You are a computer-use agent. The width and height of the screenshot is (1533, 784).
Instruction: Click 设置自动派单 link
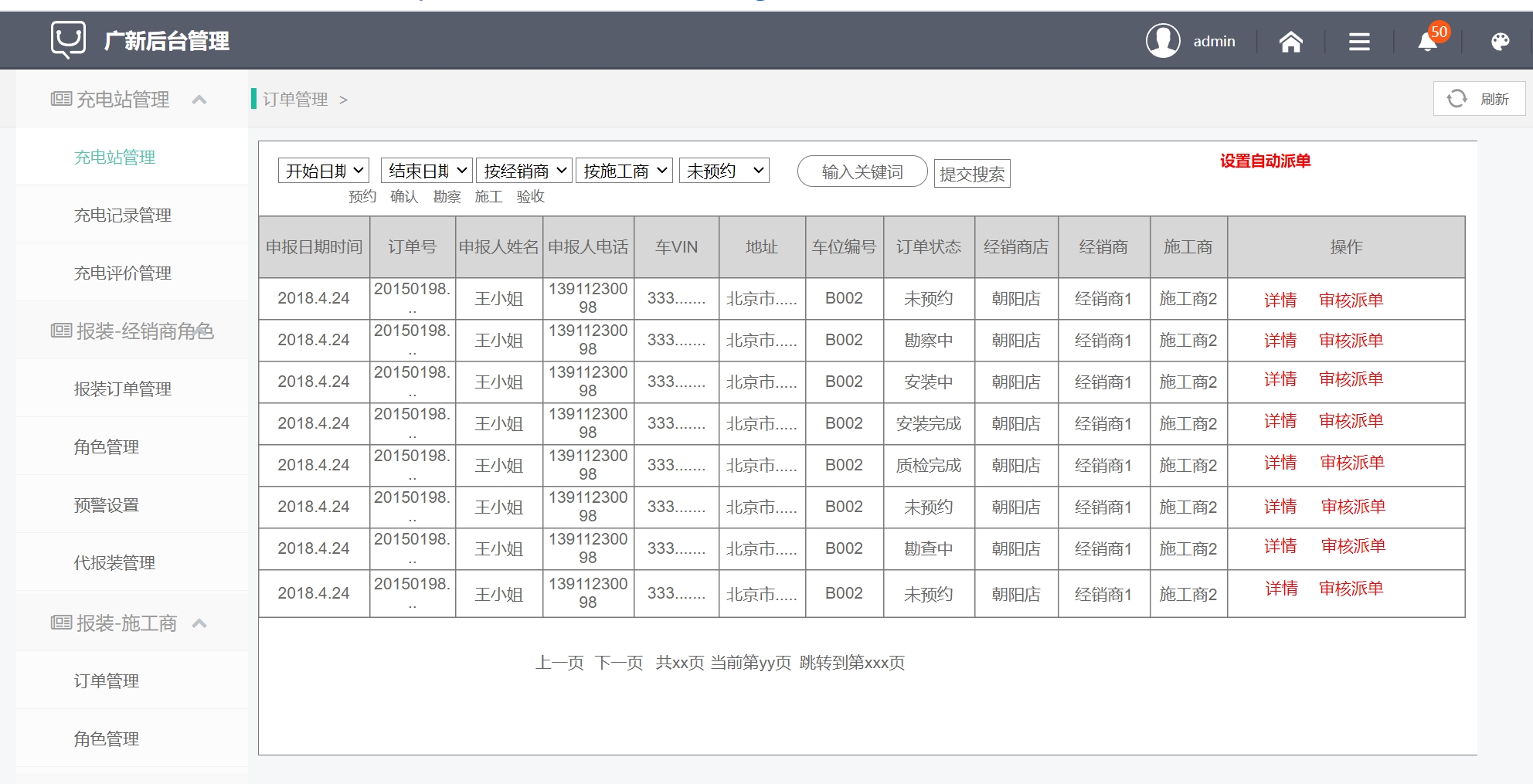[x=1265, y=161]
